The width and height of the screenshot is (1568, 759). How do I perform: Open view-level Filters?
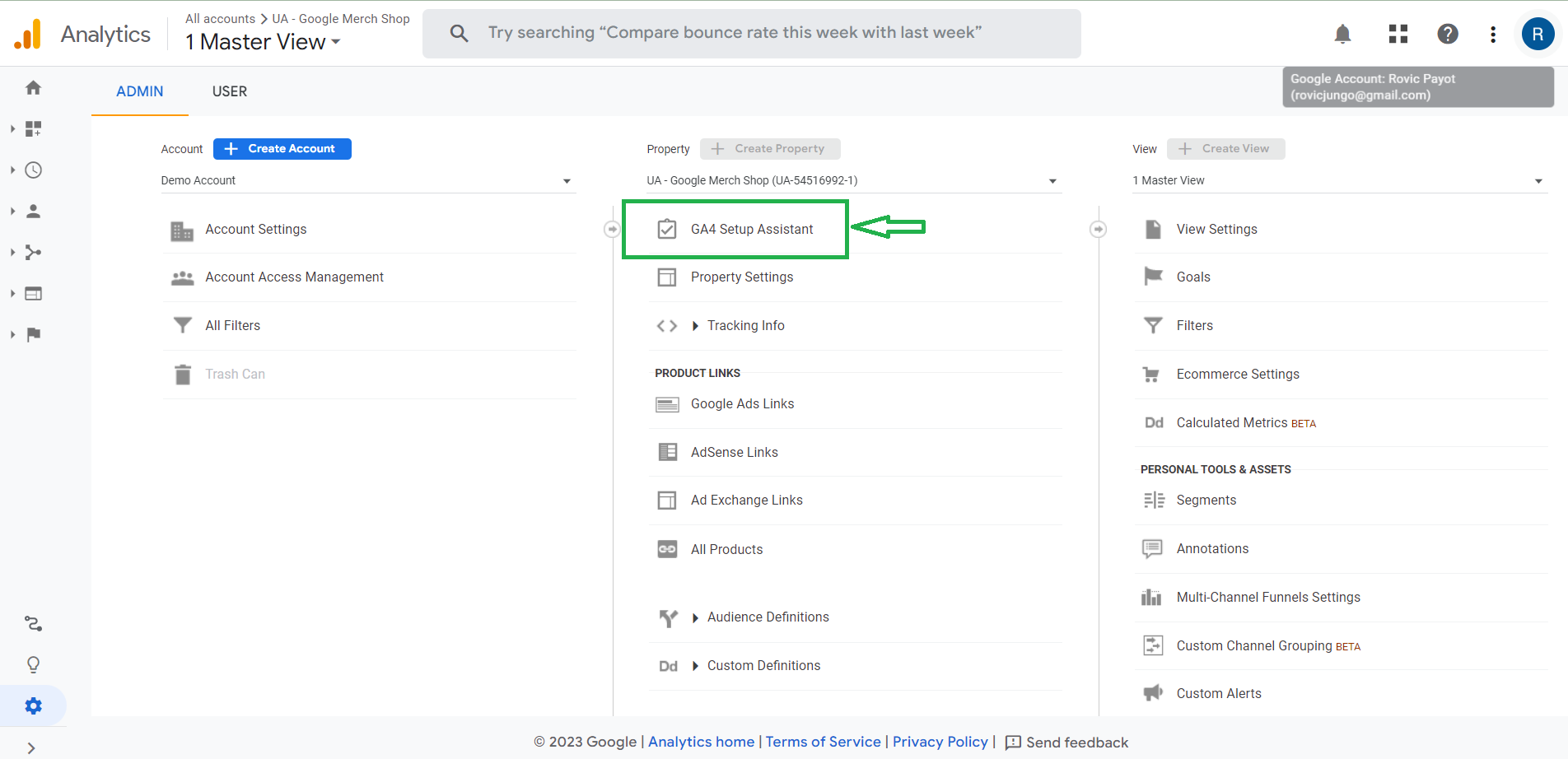(x=1194, y=326)
